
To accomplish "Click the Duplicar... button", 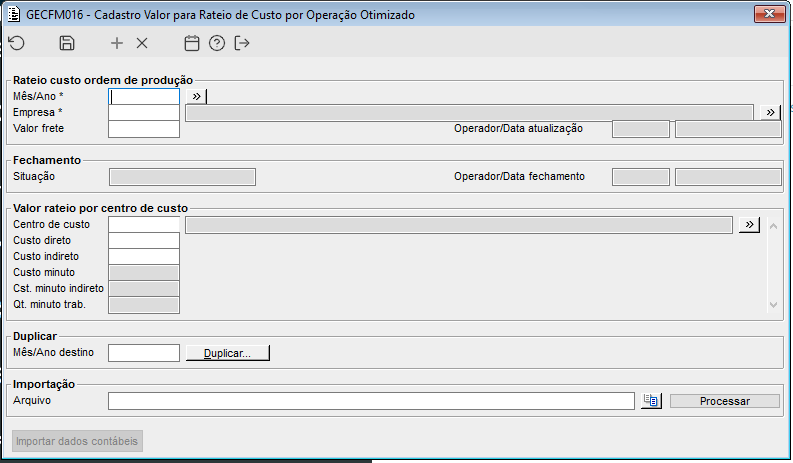I will [x=228, y=353].
